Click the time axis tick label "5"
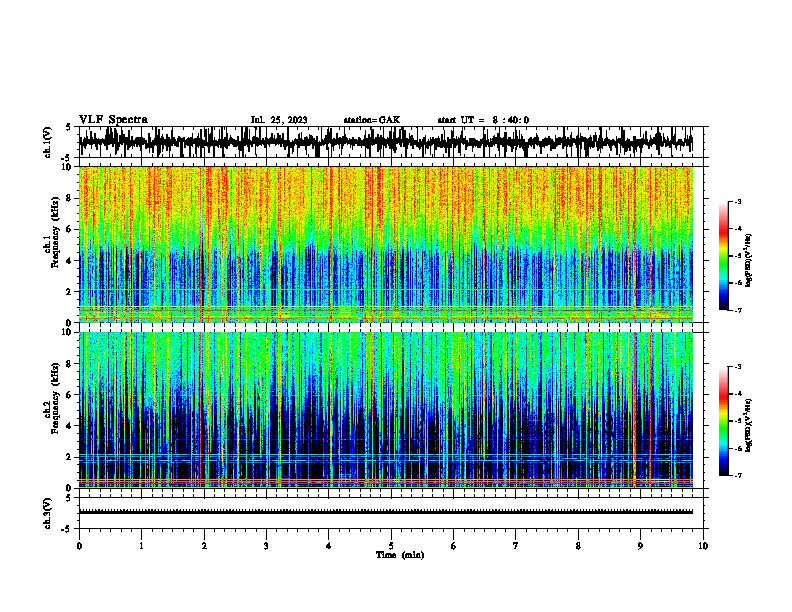Viewport: 792px width, 612px height. pos(391,546)
